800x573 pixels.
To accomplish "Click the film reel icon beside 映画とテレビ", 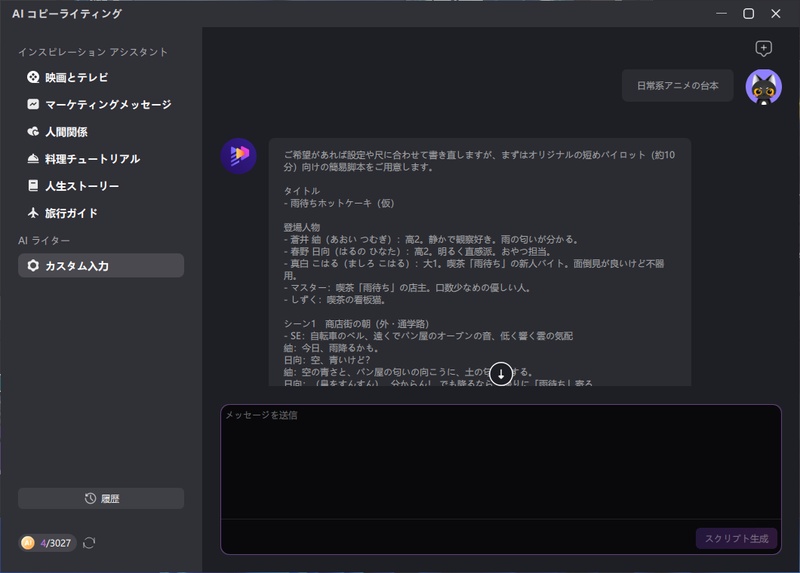I will [x=33, y=77].
